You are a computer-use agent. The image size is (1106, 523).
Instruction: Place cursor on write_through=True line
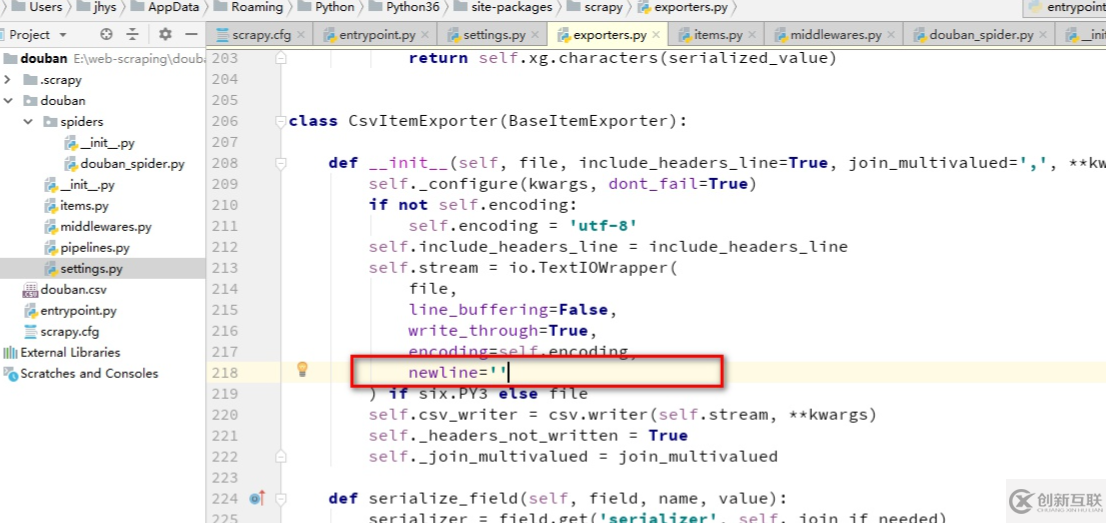502,330
